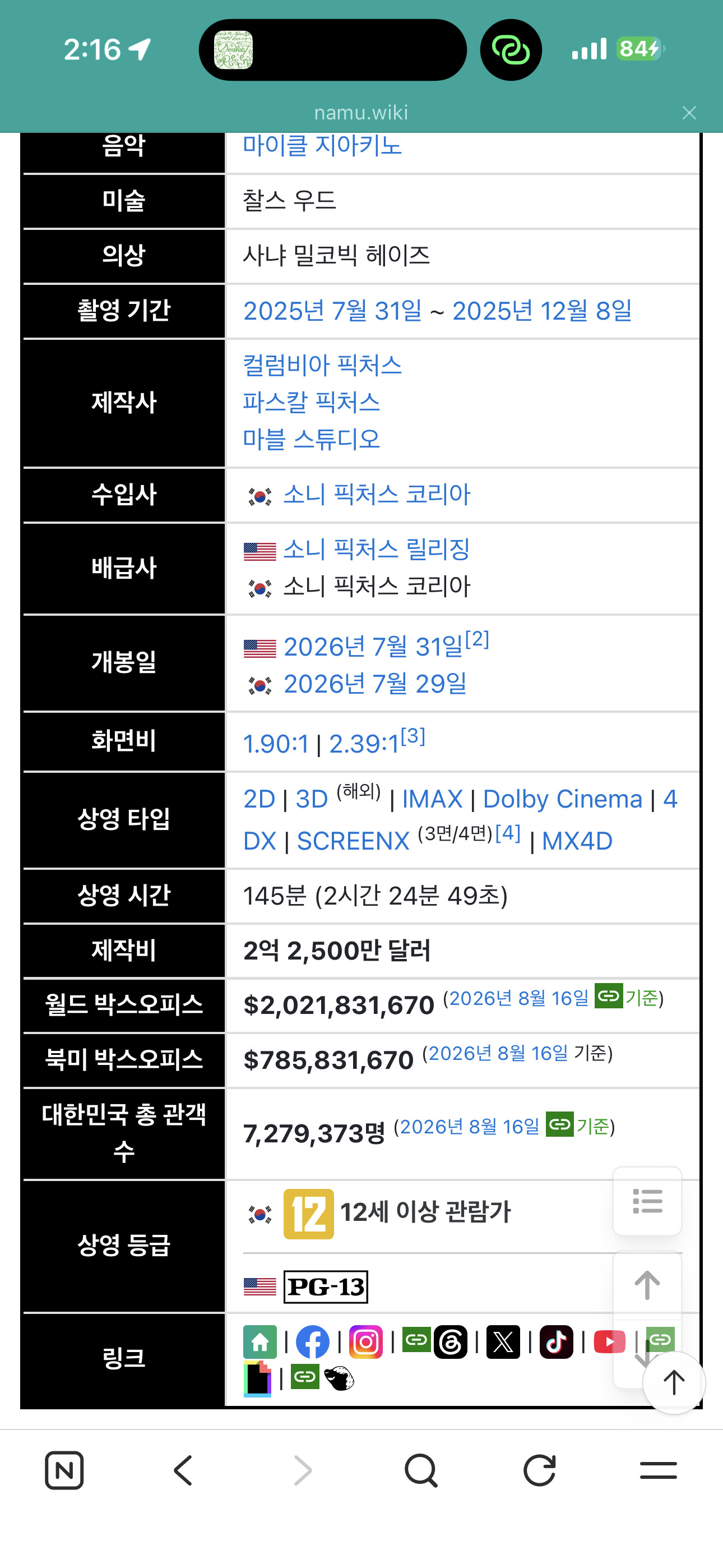Select 소니 픽처스 코리아 text in 배급사 row
Viewport: 723px width, 1568px height.
pos(377,587)
